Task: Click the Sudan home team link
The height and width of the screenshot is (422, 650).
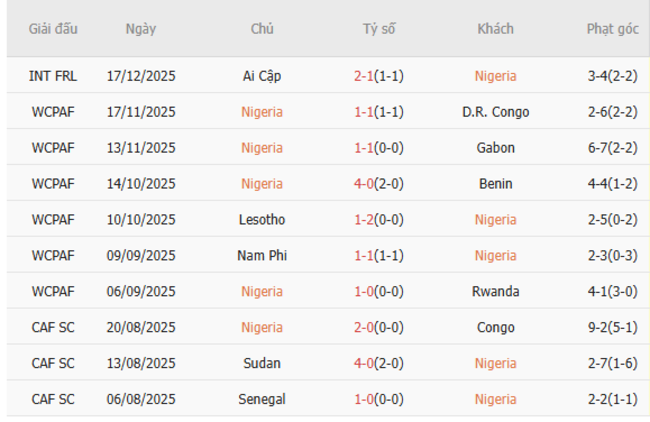Action: pos(262,364)
